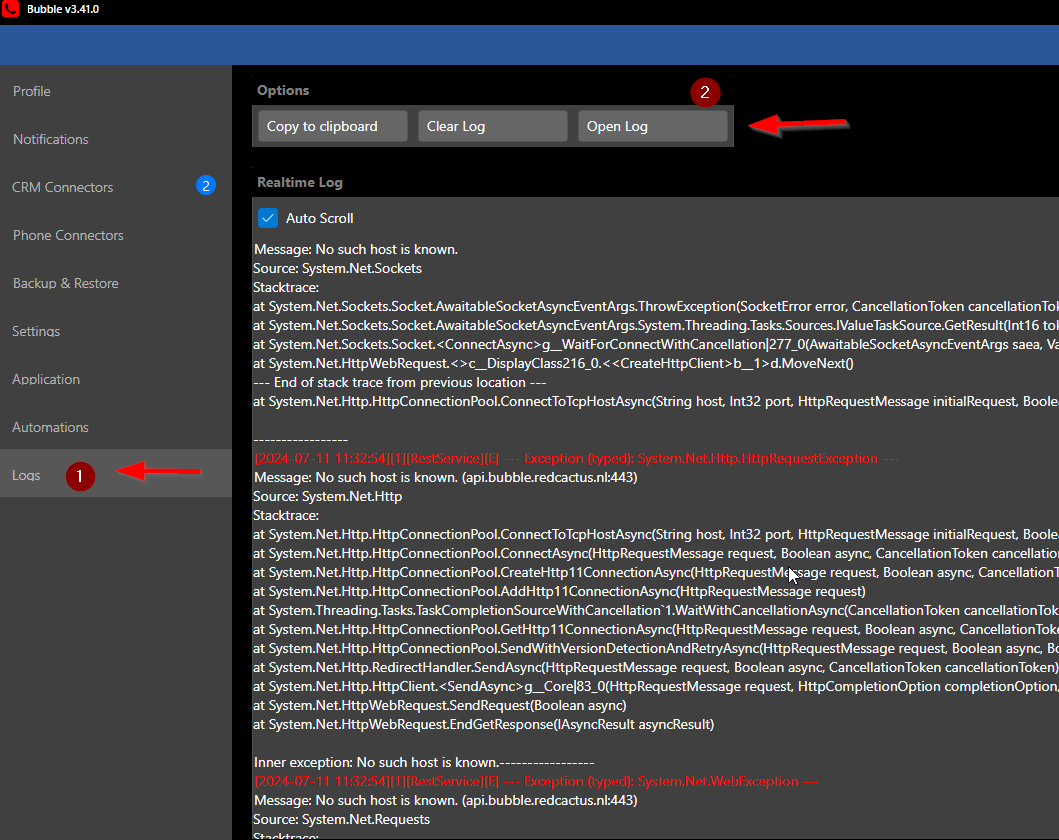Select the Application sidebar item
Viewport: 1059px width, 840px height.
coord(46,379)
